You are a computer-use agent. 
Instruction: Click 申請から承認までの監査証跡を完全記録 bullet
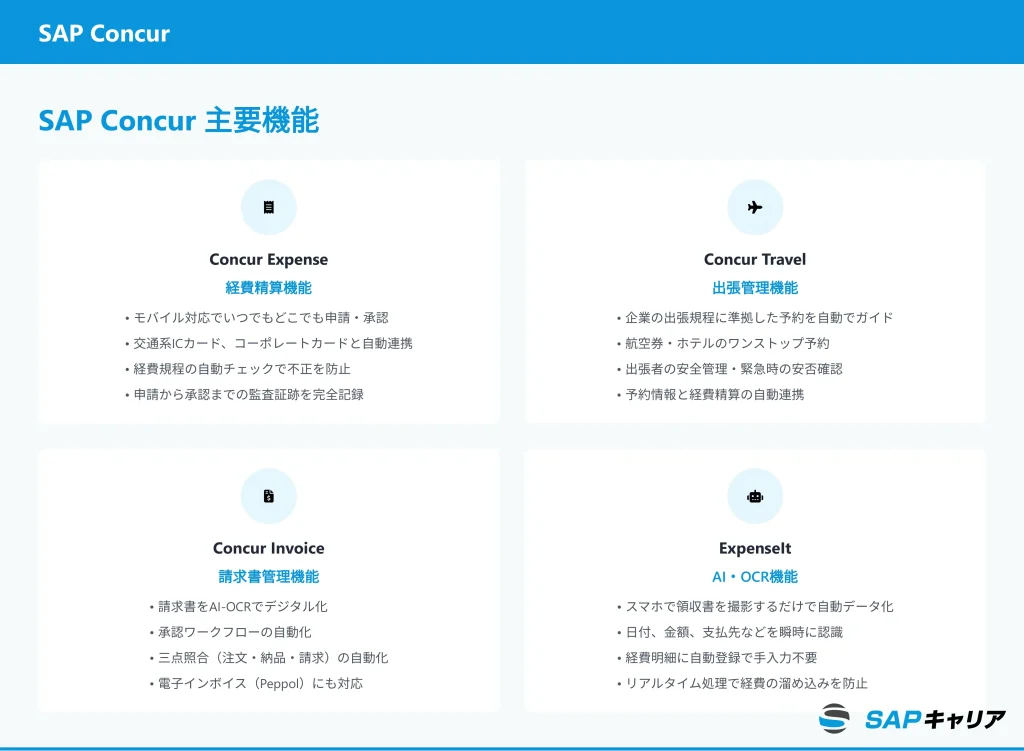pos(244,394)
